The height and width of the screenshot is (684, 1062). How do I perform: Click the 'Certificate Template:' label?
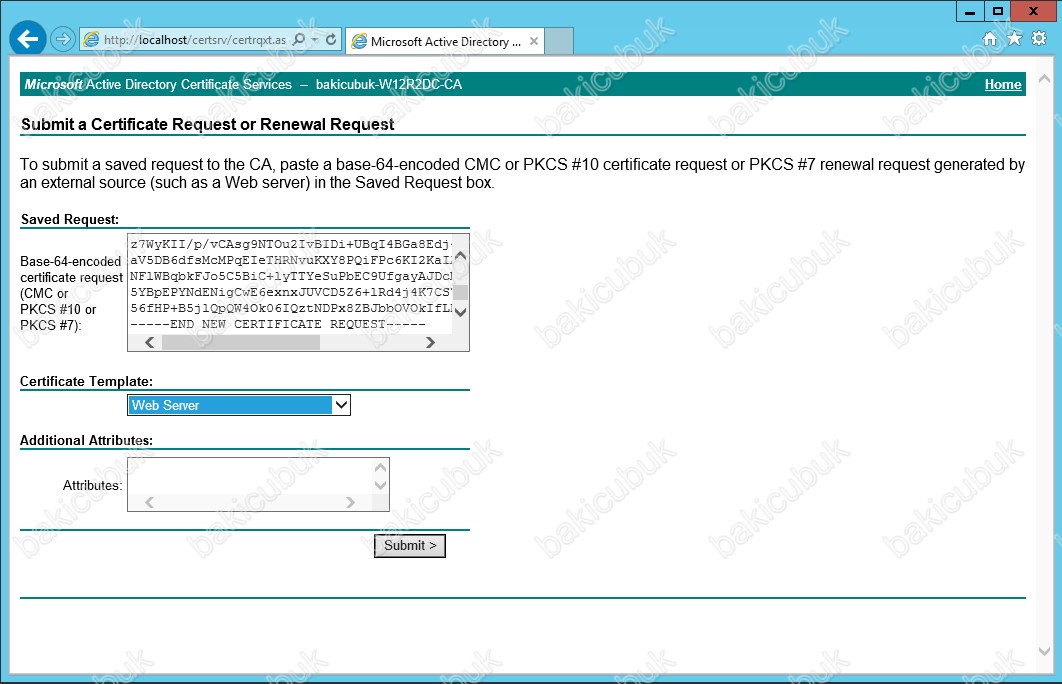point(86,381)
